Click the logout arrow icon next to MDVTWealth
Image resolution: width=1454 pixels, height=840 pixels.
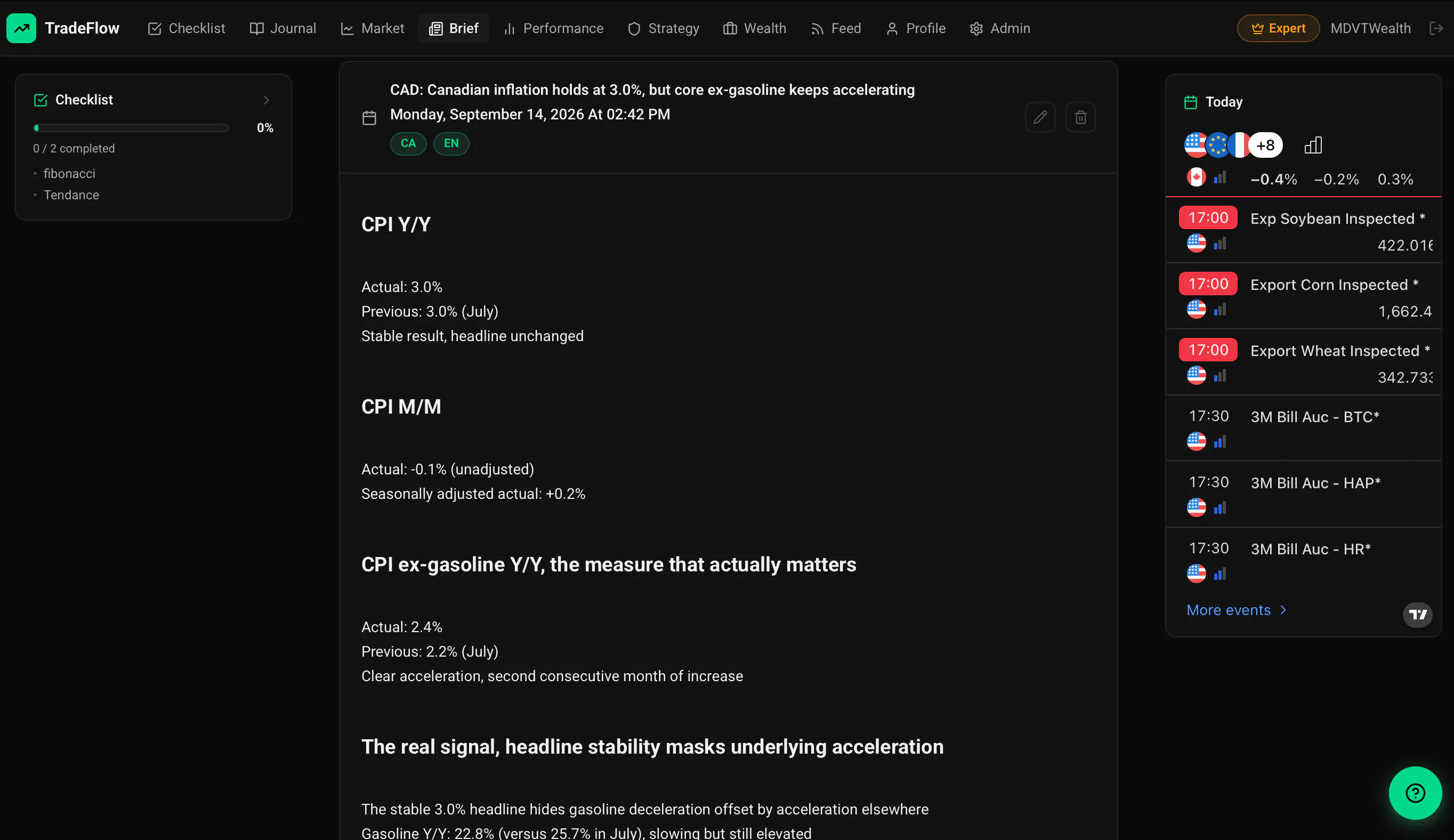click(1436, 28)
